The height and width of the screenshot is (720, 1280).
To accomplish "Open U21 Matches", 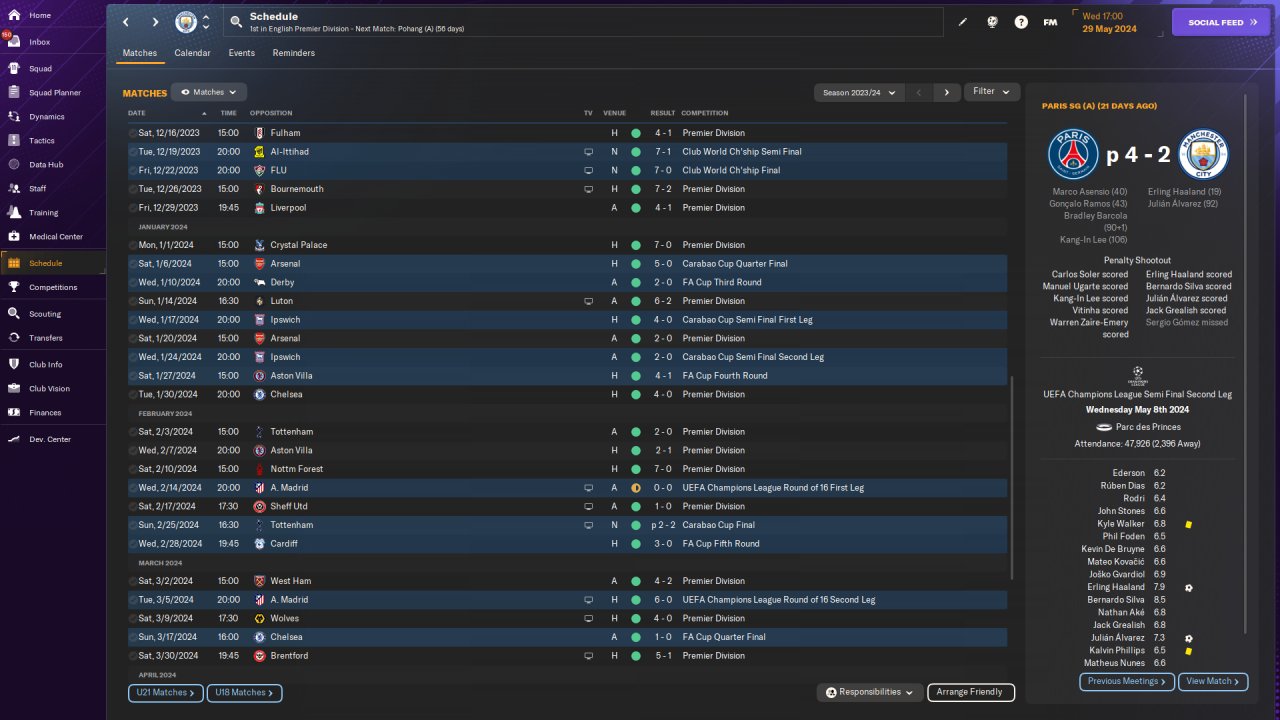I will (165, 692).
